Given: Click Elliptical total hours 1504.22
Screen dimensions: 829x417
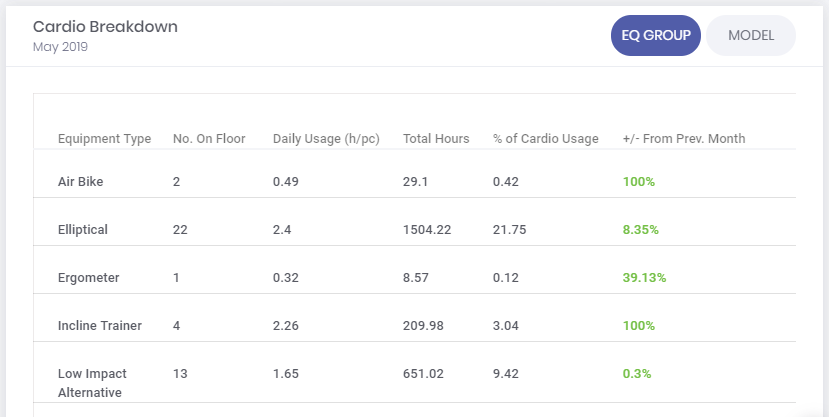Looking at the screenshot, I should coord(427,230).
